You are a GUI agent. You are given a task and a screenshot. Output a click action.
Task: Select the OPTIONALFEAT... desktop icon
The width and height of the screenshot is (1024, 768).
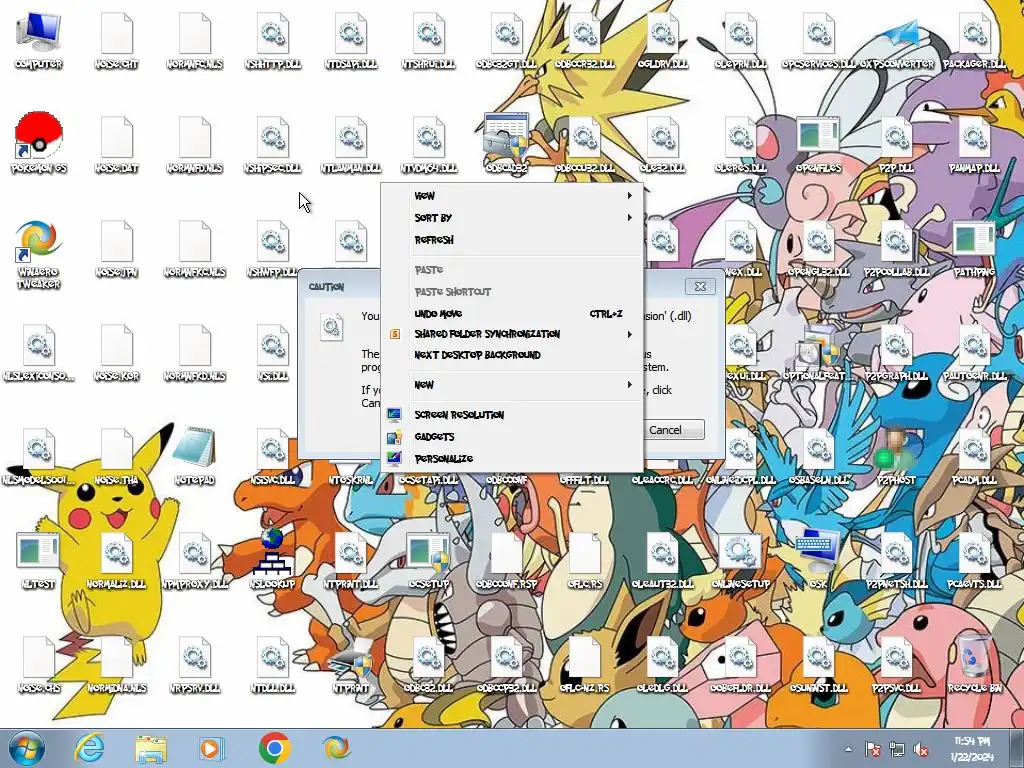point(818,351)
